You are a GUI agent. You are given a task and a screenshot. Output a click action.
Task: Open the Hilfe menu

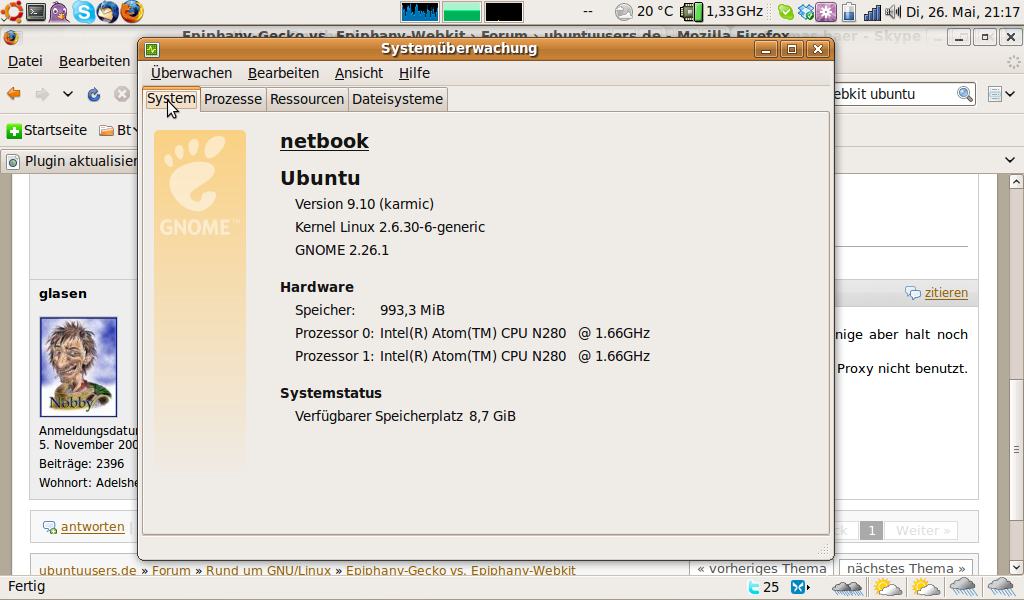pos(414,73)
